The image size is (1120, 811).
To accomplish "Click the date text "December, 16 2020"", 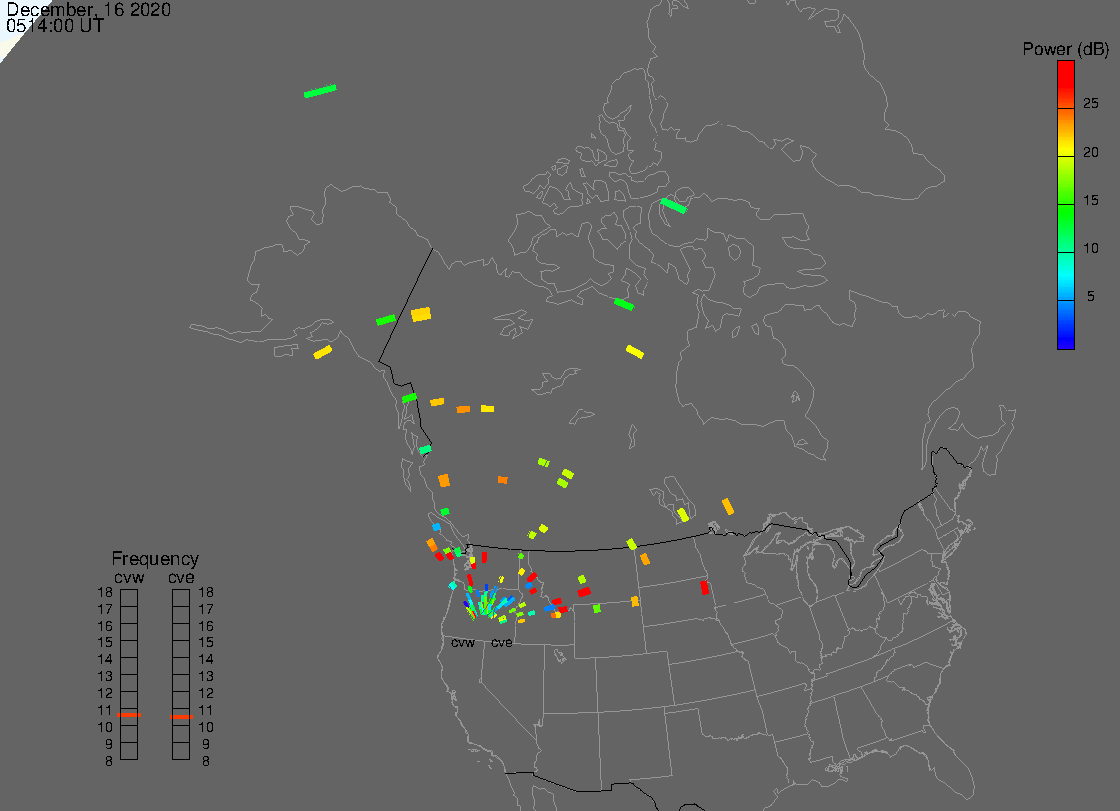I will click(89, 9).
